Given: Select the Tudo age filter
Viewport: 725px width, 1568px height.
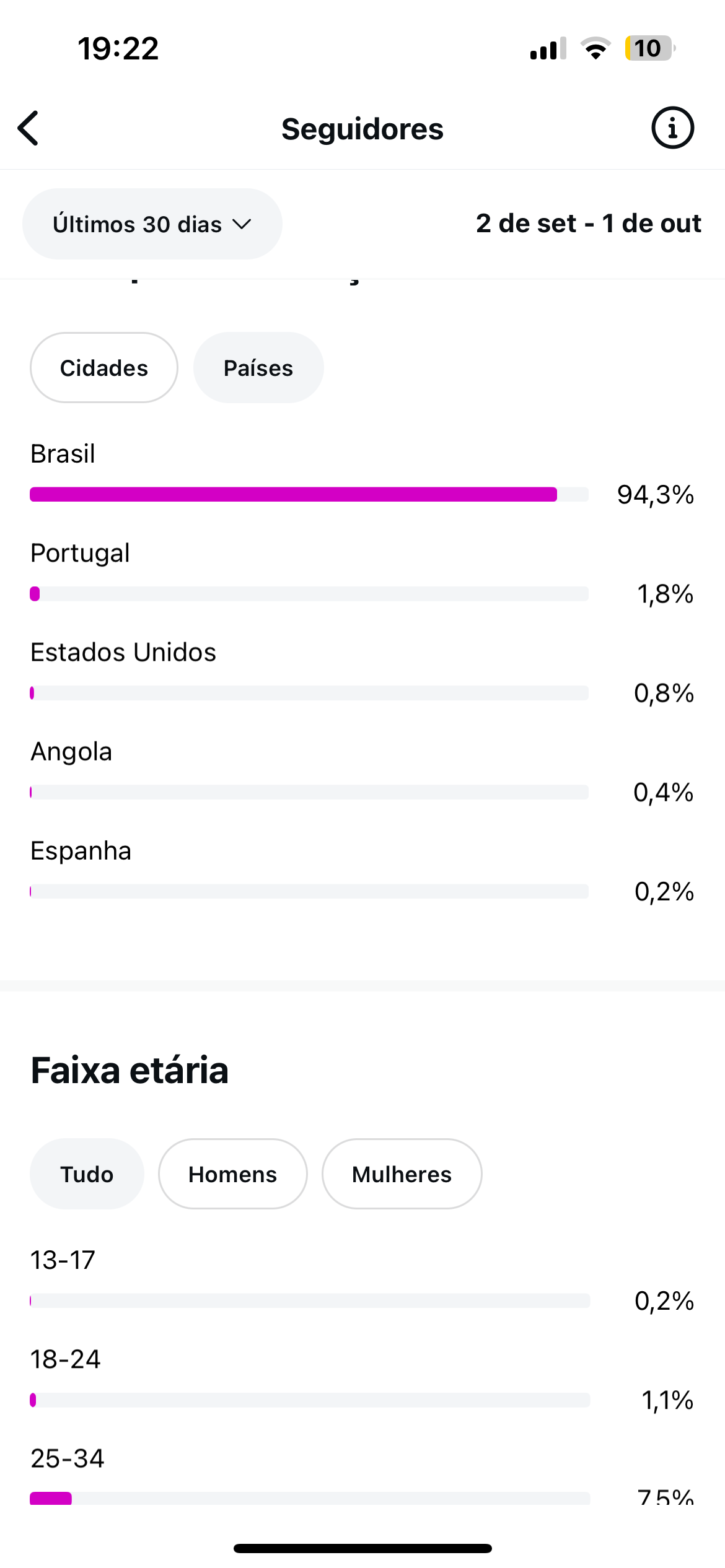Looking at the screenshot, I should click(87, 1174).
